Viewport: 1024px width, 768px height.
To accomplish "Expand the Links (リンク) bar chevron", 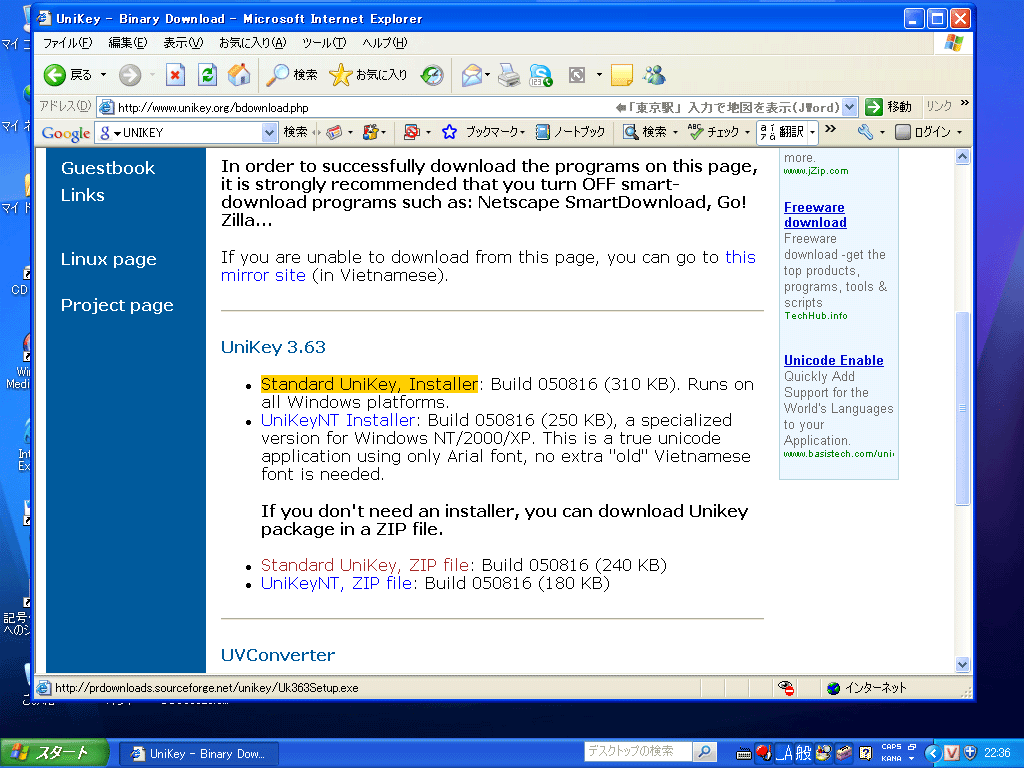I will coord(965,103).
